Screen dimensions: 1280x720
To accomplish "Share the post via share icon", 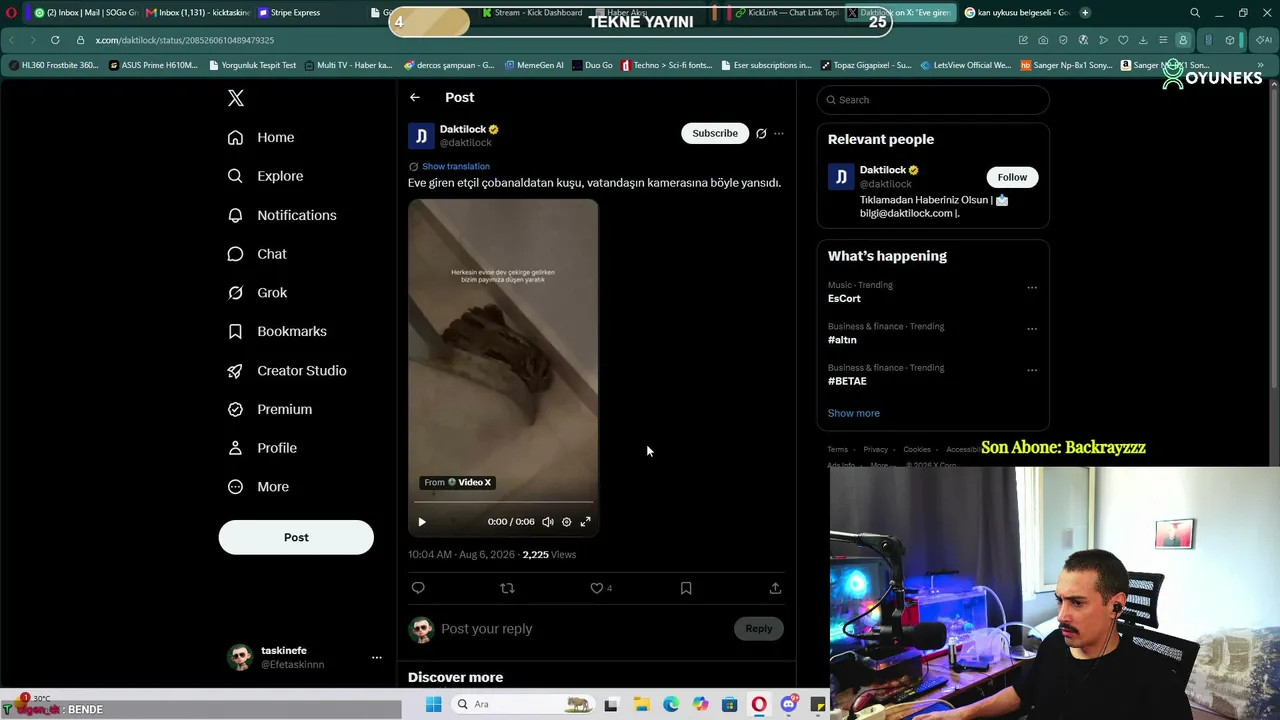I will (775, 588).
